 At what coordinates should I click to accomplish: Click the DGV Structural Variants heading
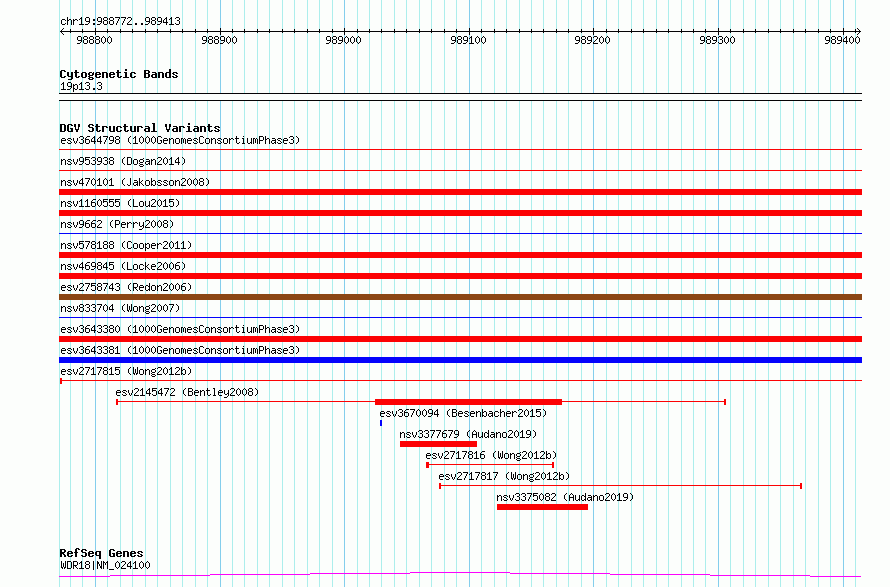(140, 128)
